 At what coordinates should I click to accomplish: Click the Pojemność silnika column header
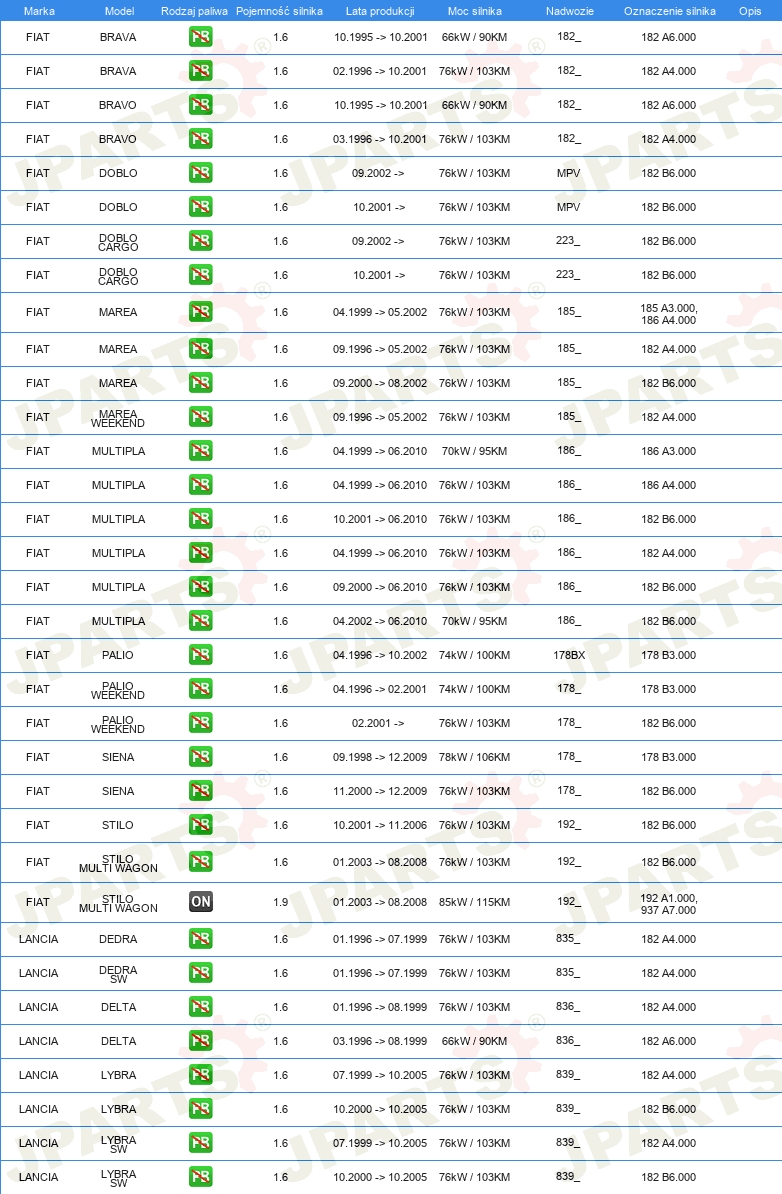coord(279,11)
